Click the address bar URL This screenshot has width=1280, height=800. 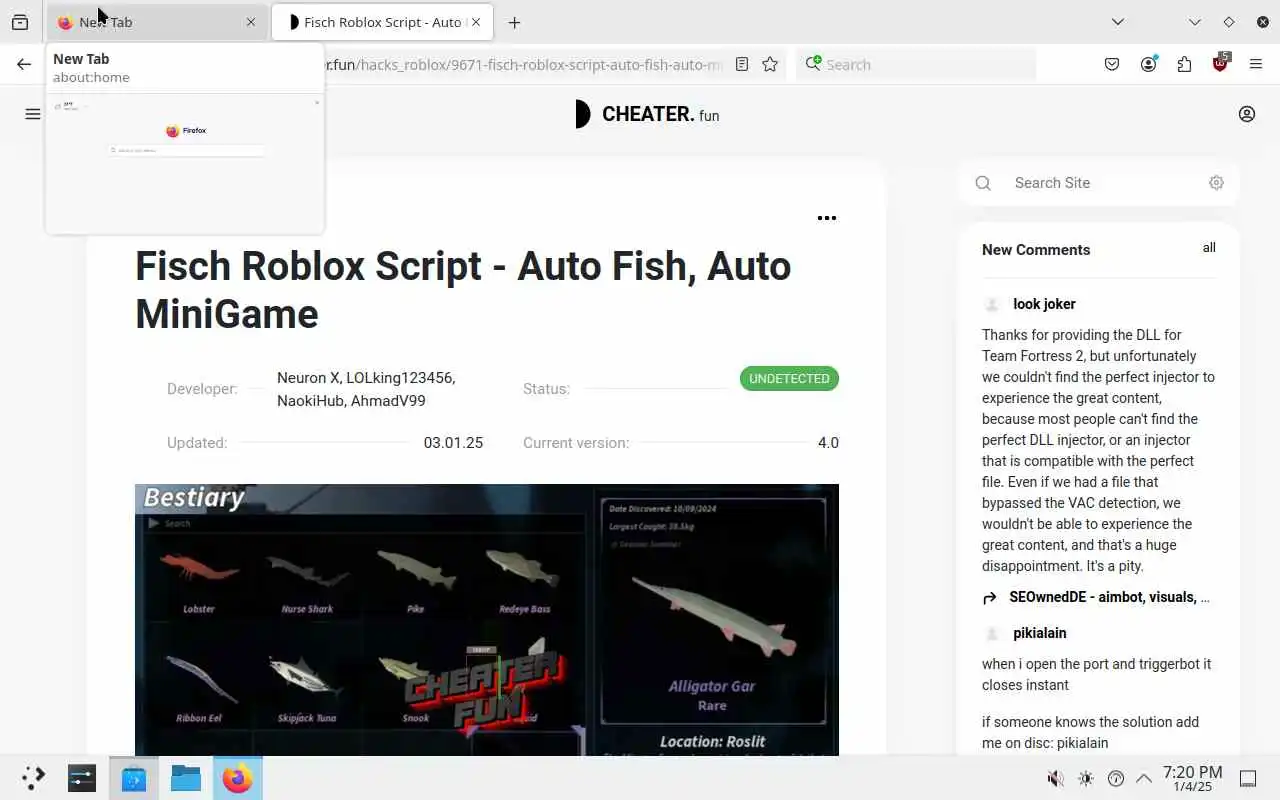point(523,64)
